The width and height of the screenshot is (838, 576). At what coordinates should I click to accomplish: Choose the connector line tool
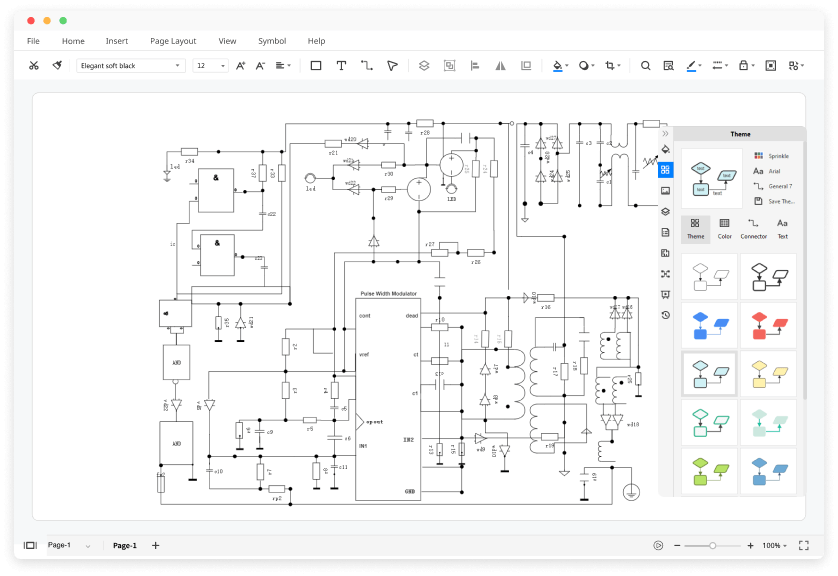pyautogui.click(x=367, y=66)
